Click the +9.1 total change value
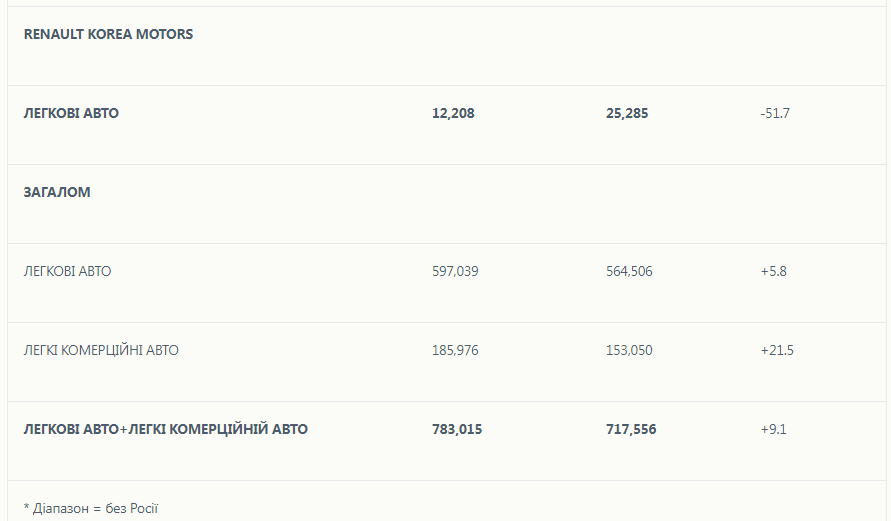Viewport: 891px width, 521px height. [773, 429]
